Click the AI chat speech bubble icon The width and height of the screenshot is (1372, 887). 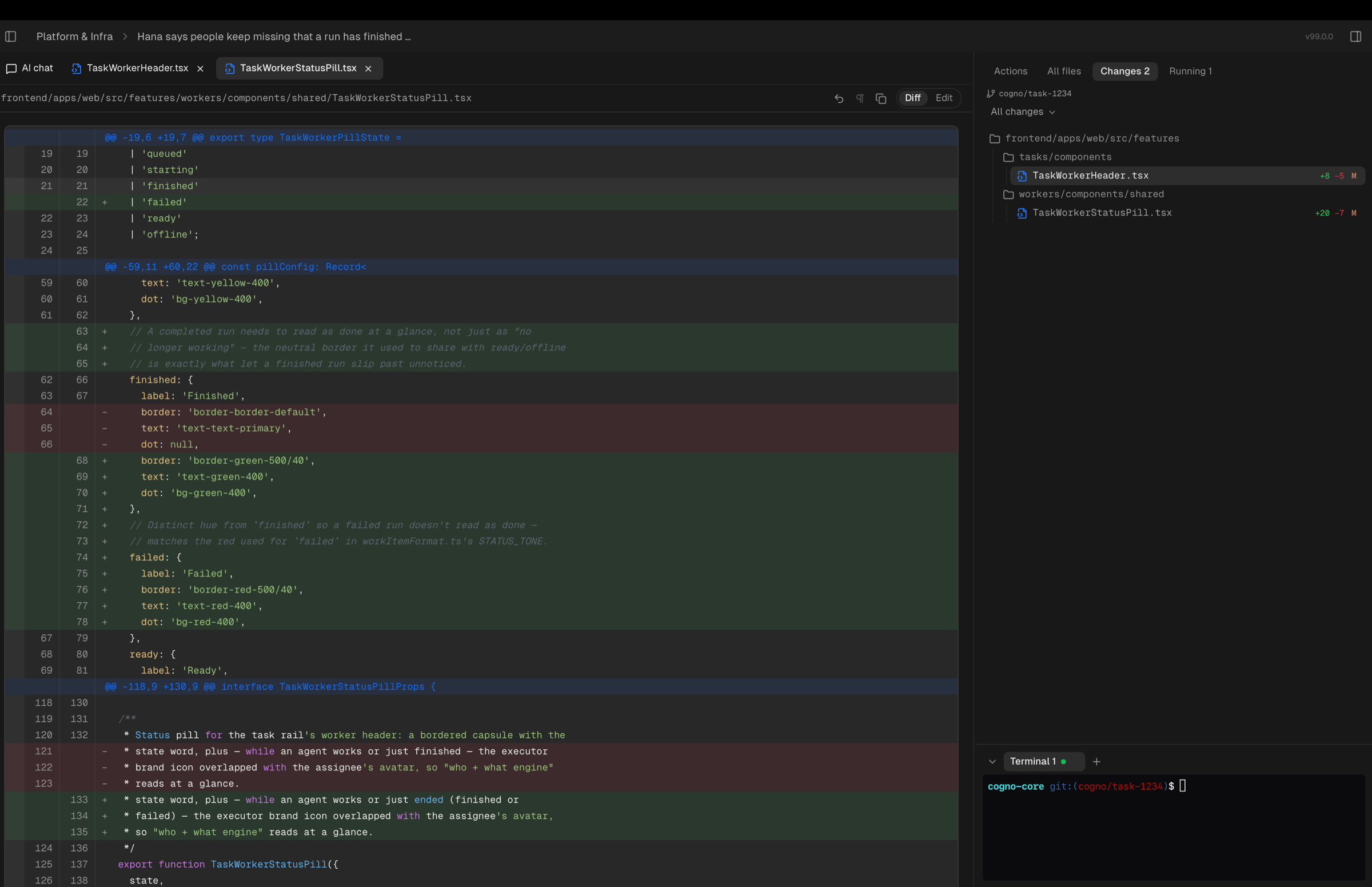point(11,69)
